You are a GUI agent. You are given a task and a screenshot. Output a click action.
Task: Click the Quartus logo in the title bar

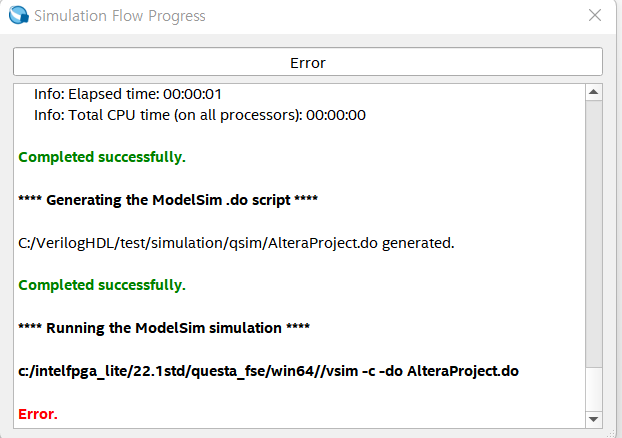(x=17, y=16)
